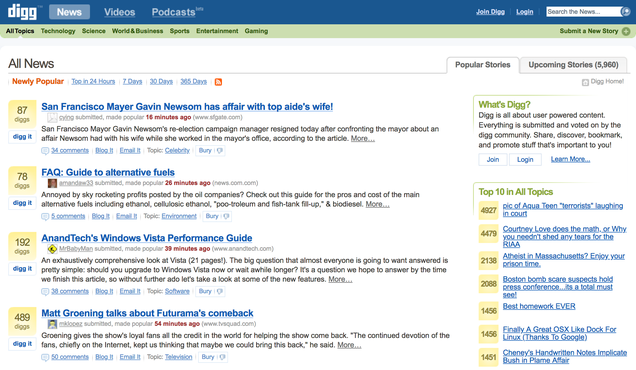Click MrBabyMan's user avatar icon
The width and height of the screenshot is (636, 370).
[x=52, y=249]
